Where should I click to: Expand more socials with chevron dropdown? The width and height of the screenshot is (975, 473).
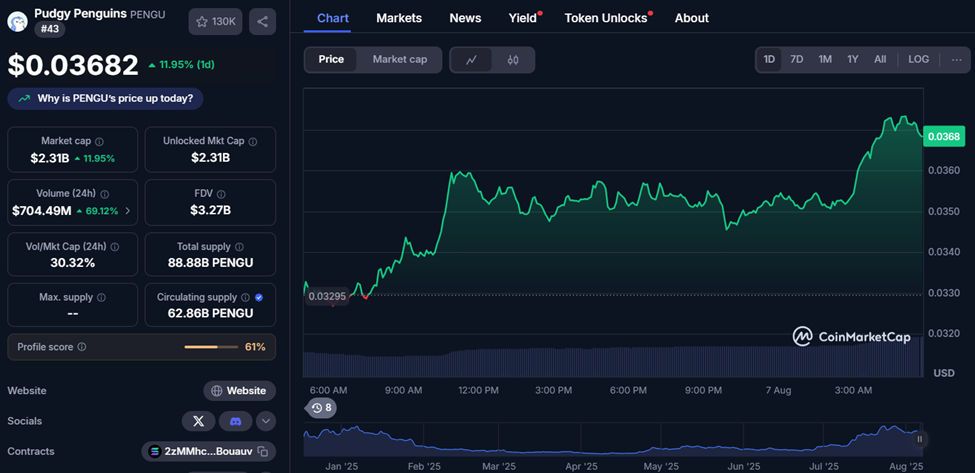(266, 421)
